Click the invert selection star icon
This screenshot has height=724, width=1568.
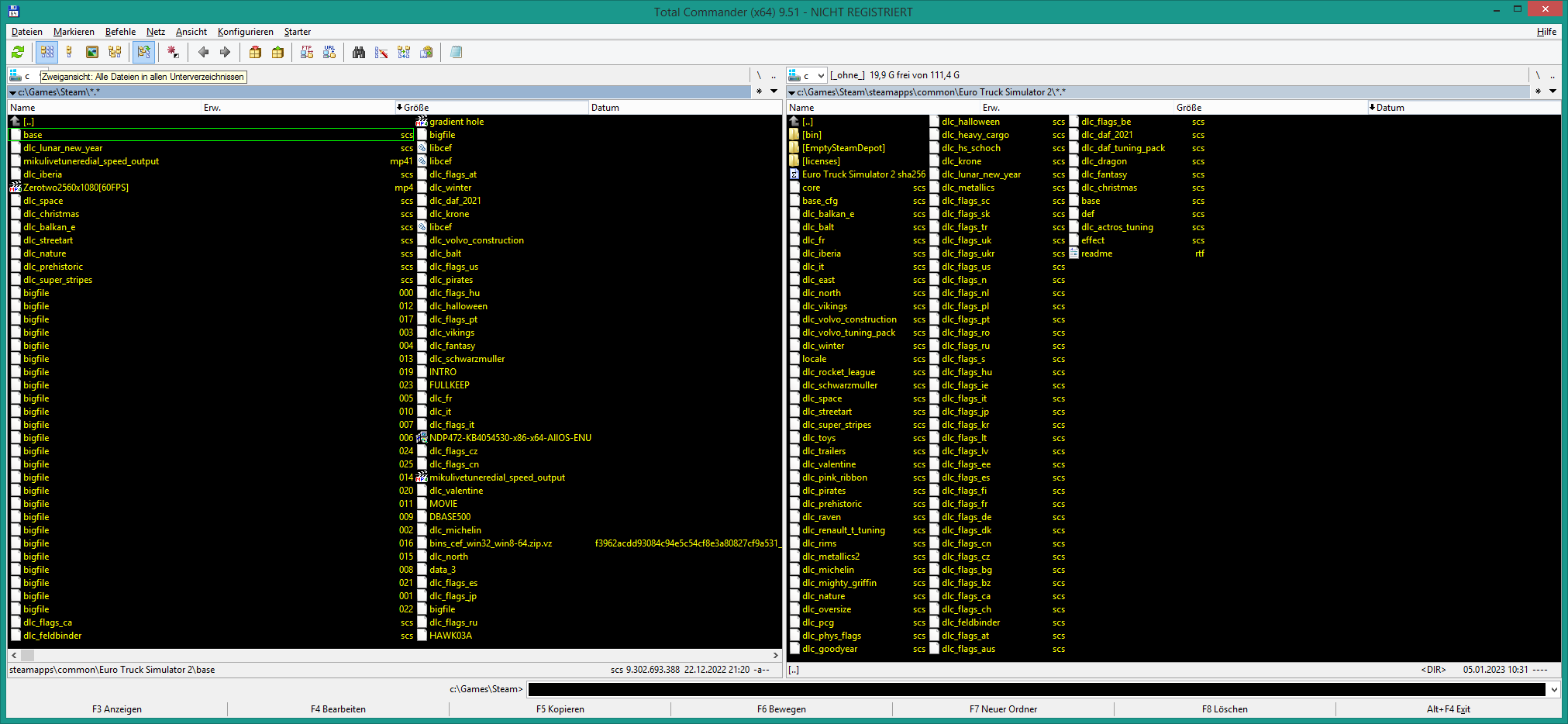173,52
